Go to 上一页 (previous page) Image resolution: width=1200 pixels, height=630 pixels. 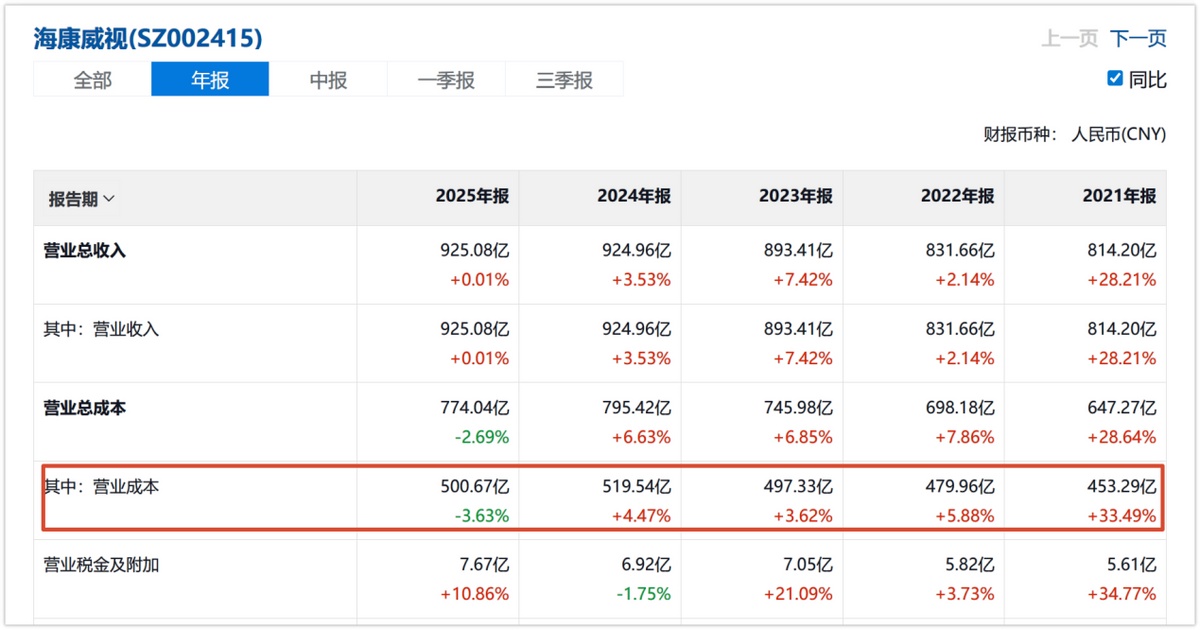pos(1069,39)
